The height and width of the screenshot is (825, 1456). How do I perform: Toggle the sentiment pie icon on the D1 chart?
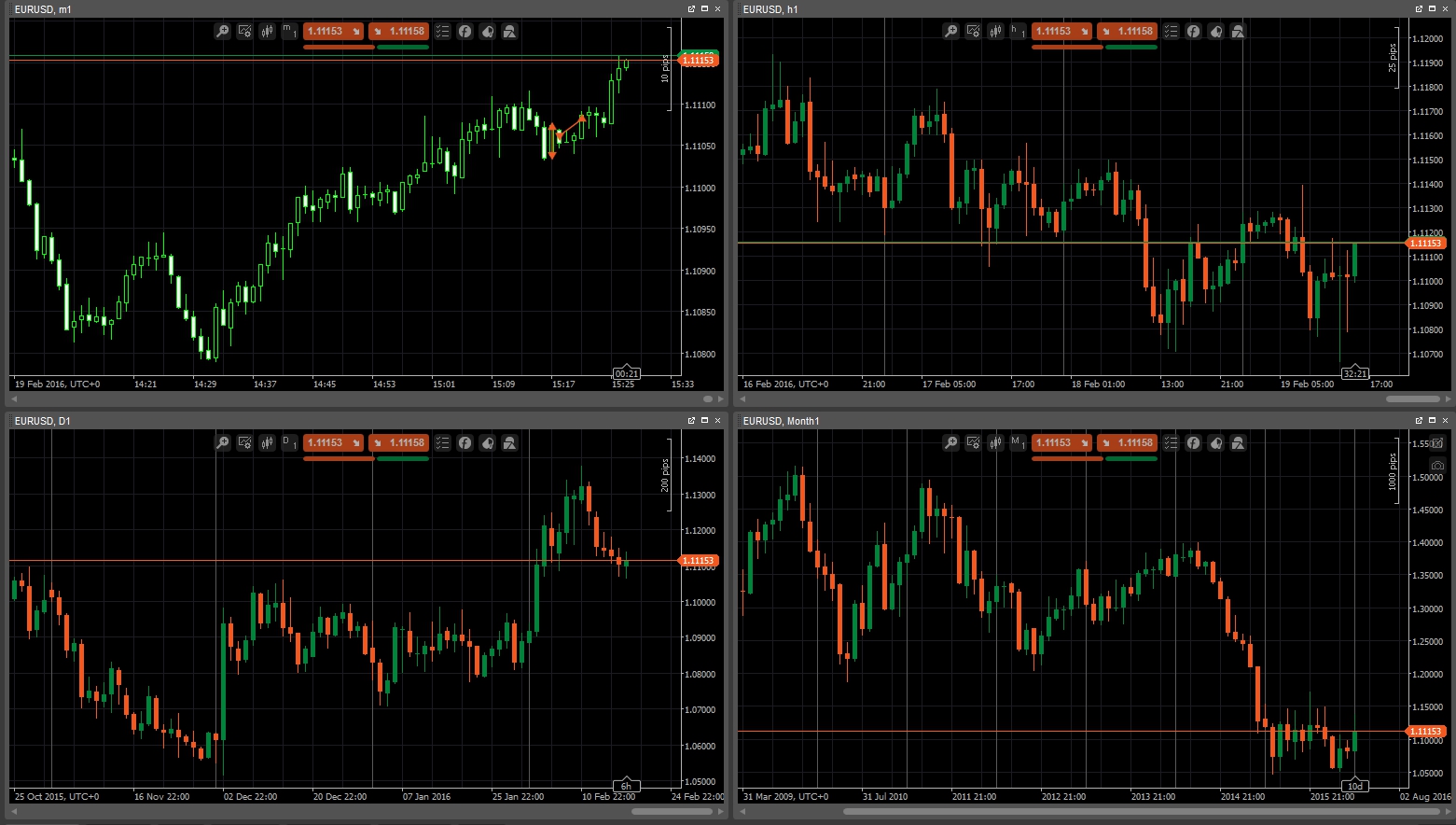(x=487, y=442)
